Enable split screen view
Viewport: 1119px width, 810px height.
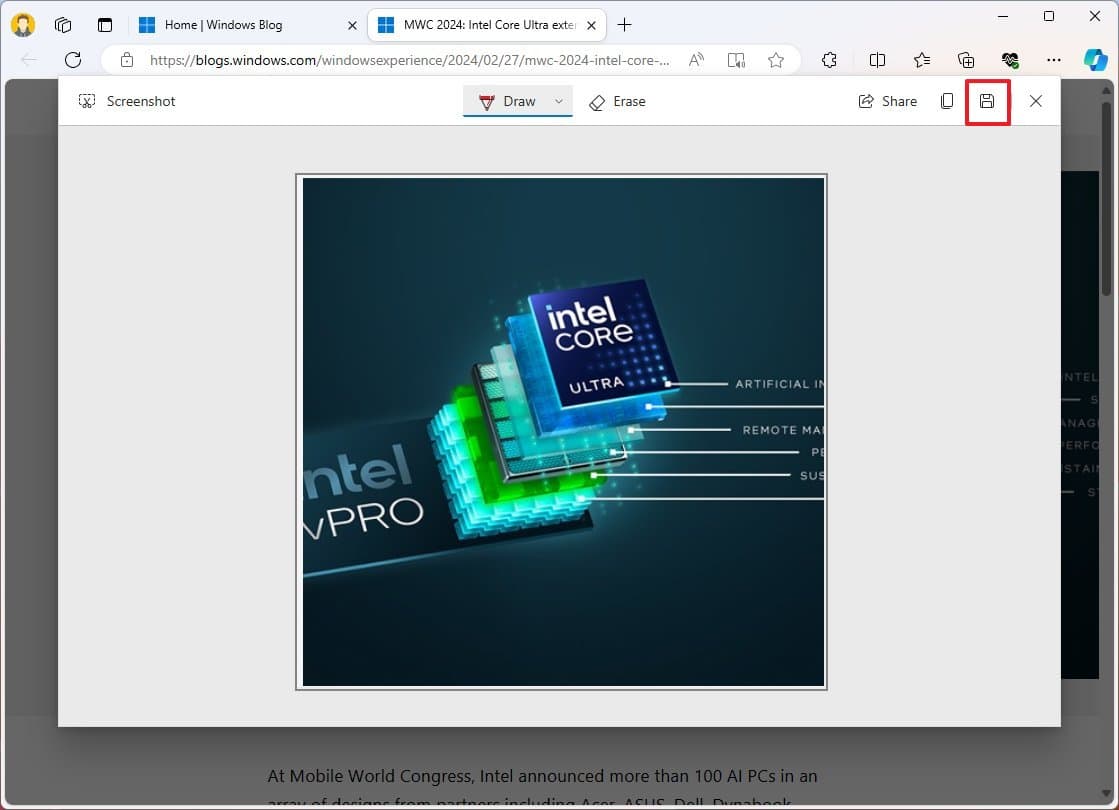(877, 60)
